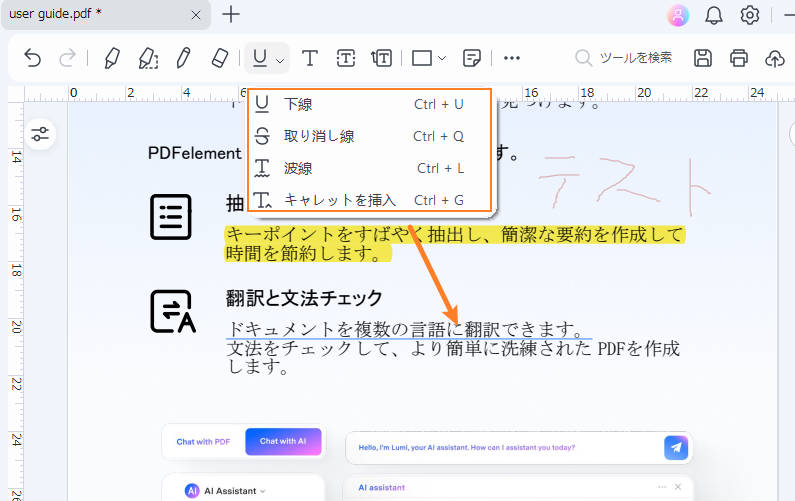Image resolution: width=795 pixels, height=501 pixels.
Task: Expand the shapes dropdown arrow
Action: click(442, 58)
